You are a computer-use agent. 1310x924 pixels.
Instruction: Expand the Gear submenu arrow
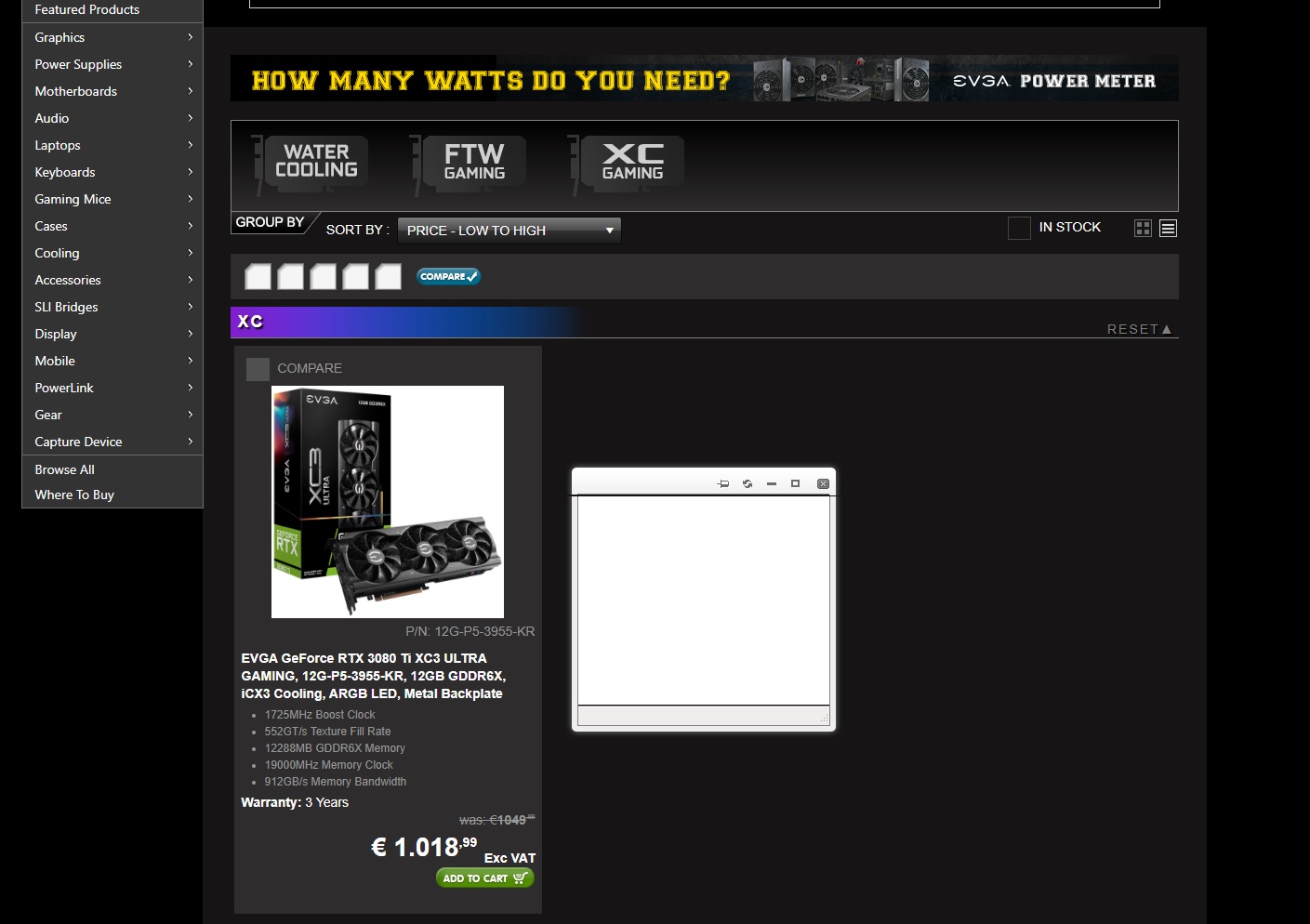pyautogui.click(x=190, y=415)
